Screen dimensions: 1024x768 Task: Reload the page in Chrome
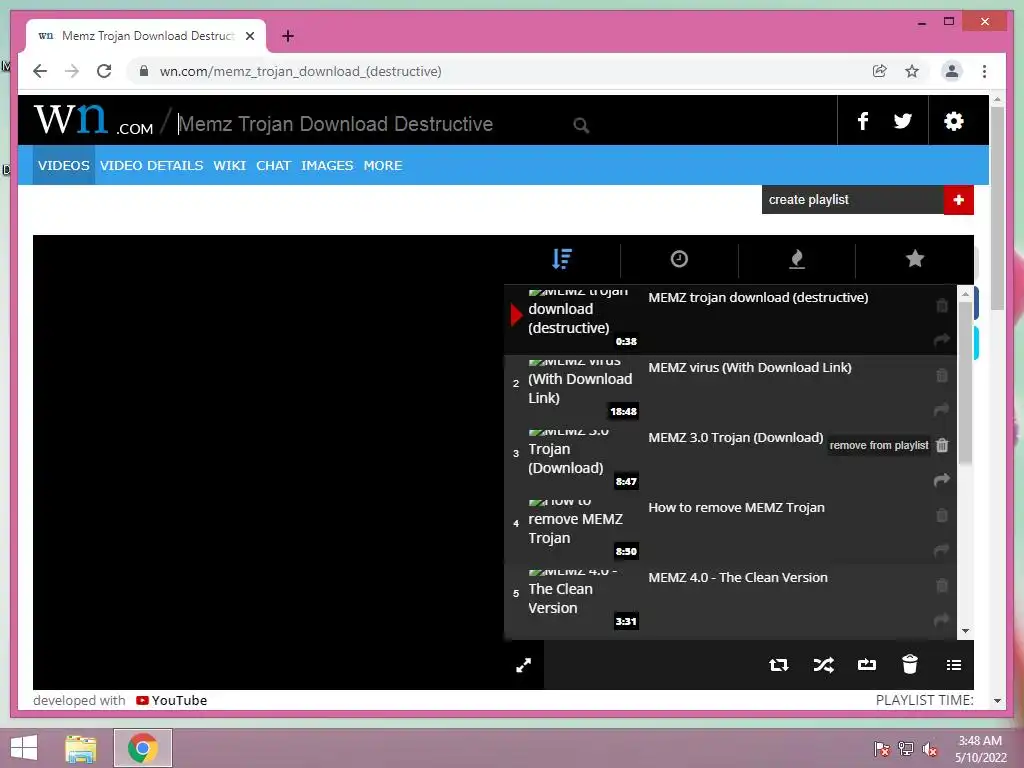tap(104, 71)
